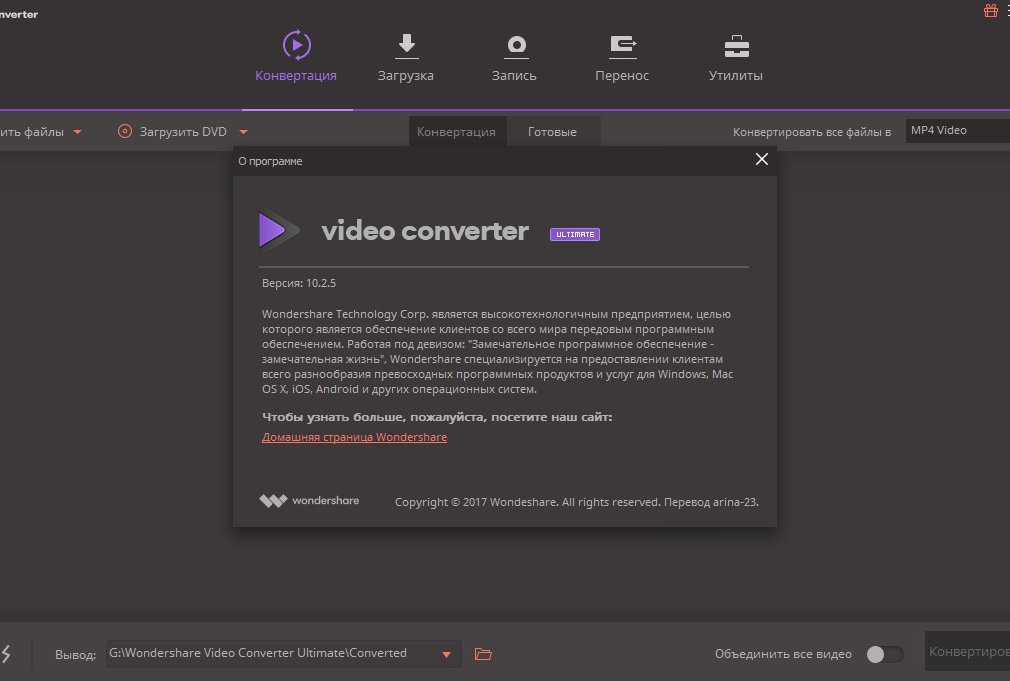Click the Конвертировать button

(967, 652)
